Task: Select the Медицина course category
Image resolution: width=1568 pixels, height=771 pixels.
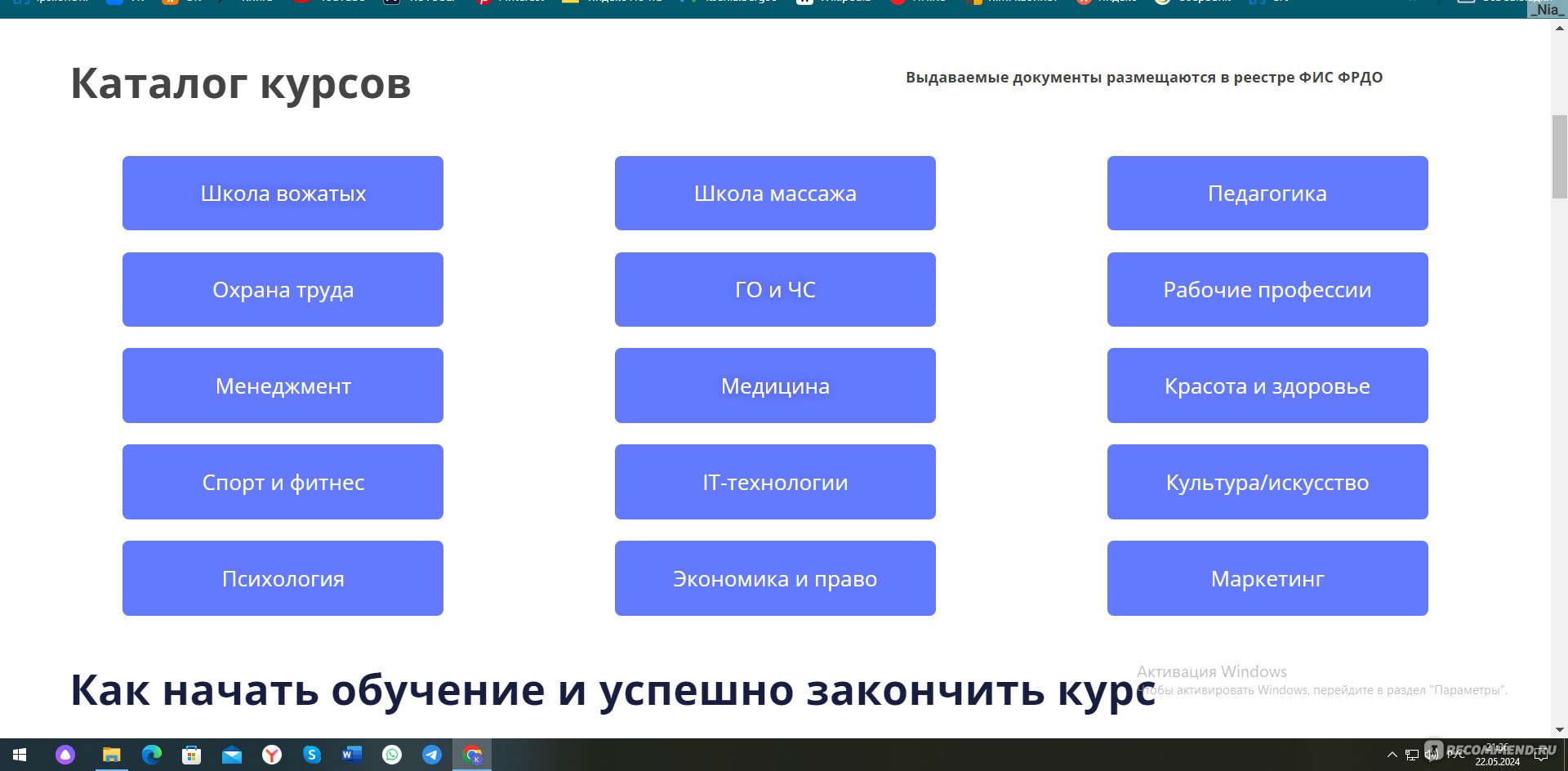Action: tap(775, 385)
